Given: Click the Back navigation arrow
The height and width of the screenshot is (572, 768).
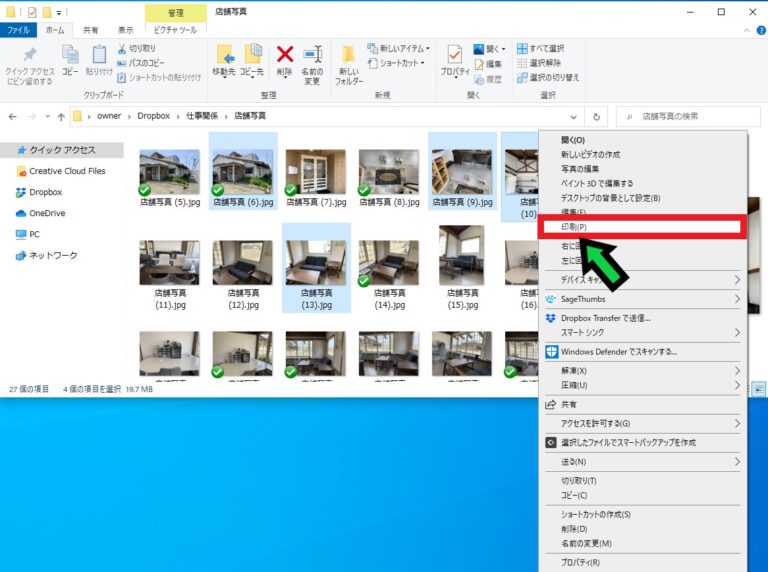Looking at the screenshot, I should click(x=13, y=117).
